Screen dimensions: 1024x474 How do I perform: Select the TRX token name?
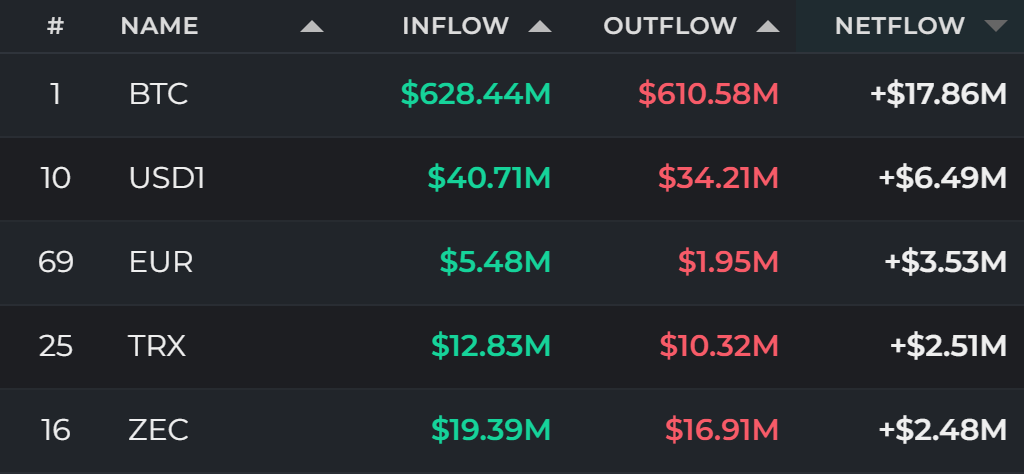click(157, 346)
